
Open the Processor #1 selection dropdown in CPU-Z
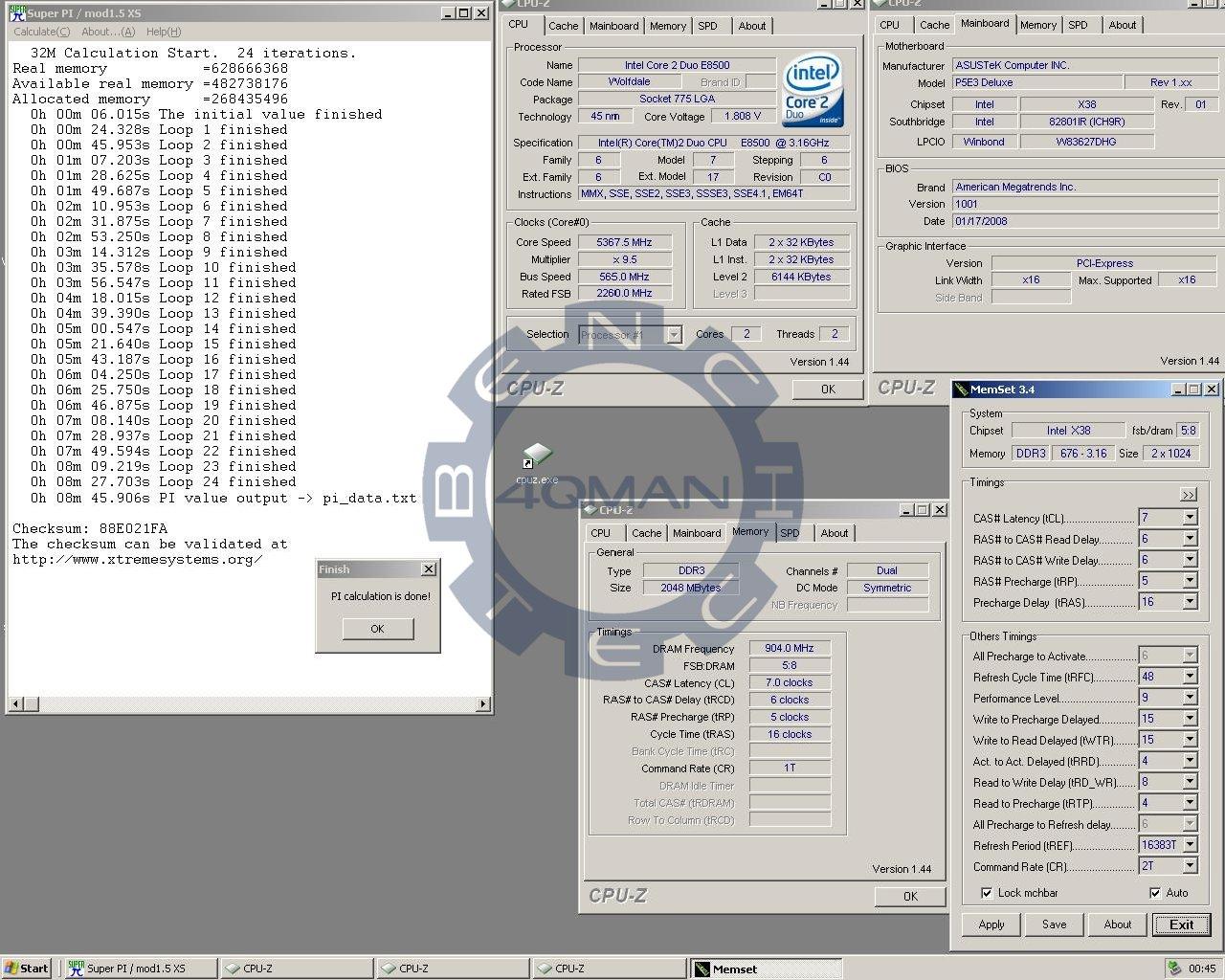[674, 334]
